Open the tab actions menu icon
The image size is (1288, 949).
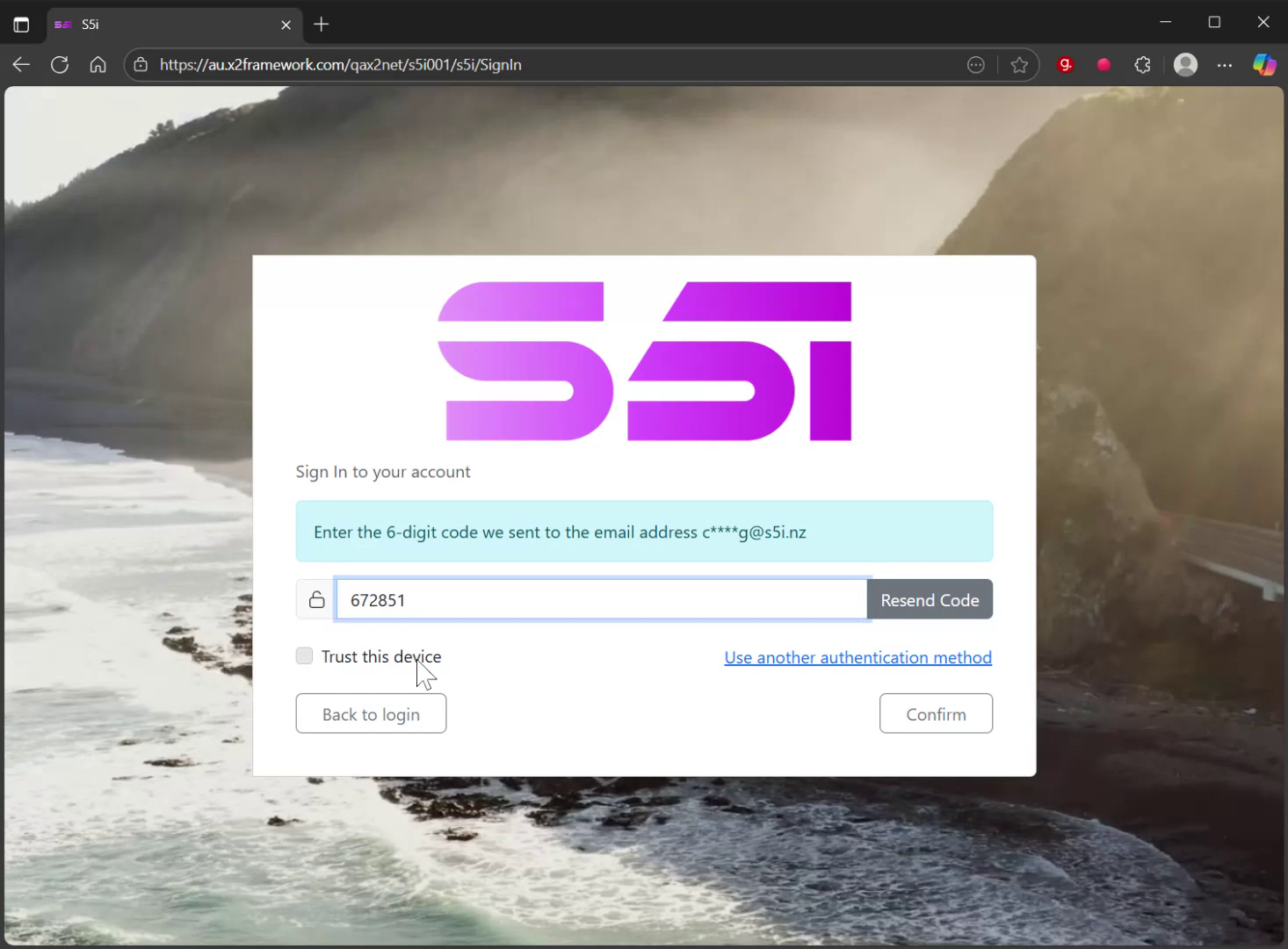(21, 25)
